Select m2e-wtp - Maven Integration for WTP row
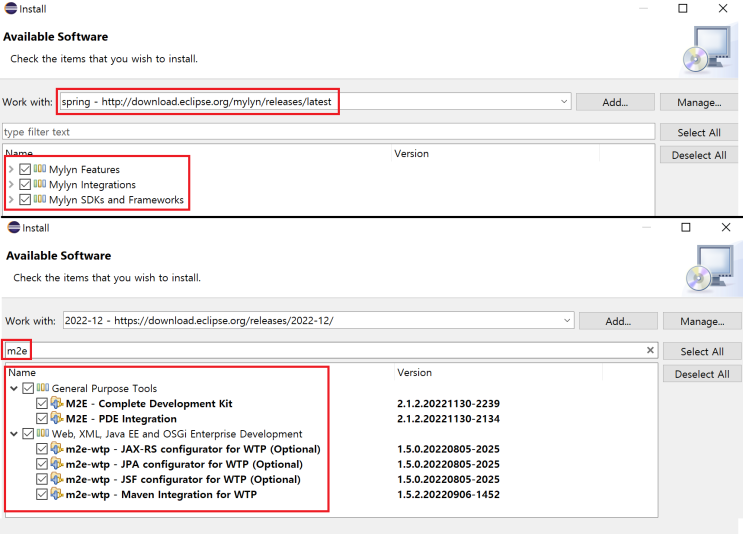The height and width of the screenshot is (534, 743). (x=161, y=495)
